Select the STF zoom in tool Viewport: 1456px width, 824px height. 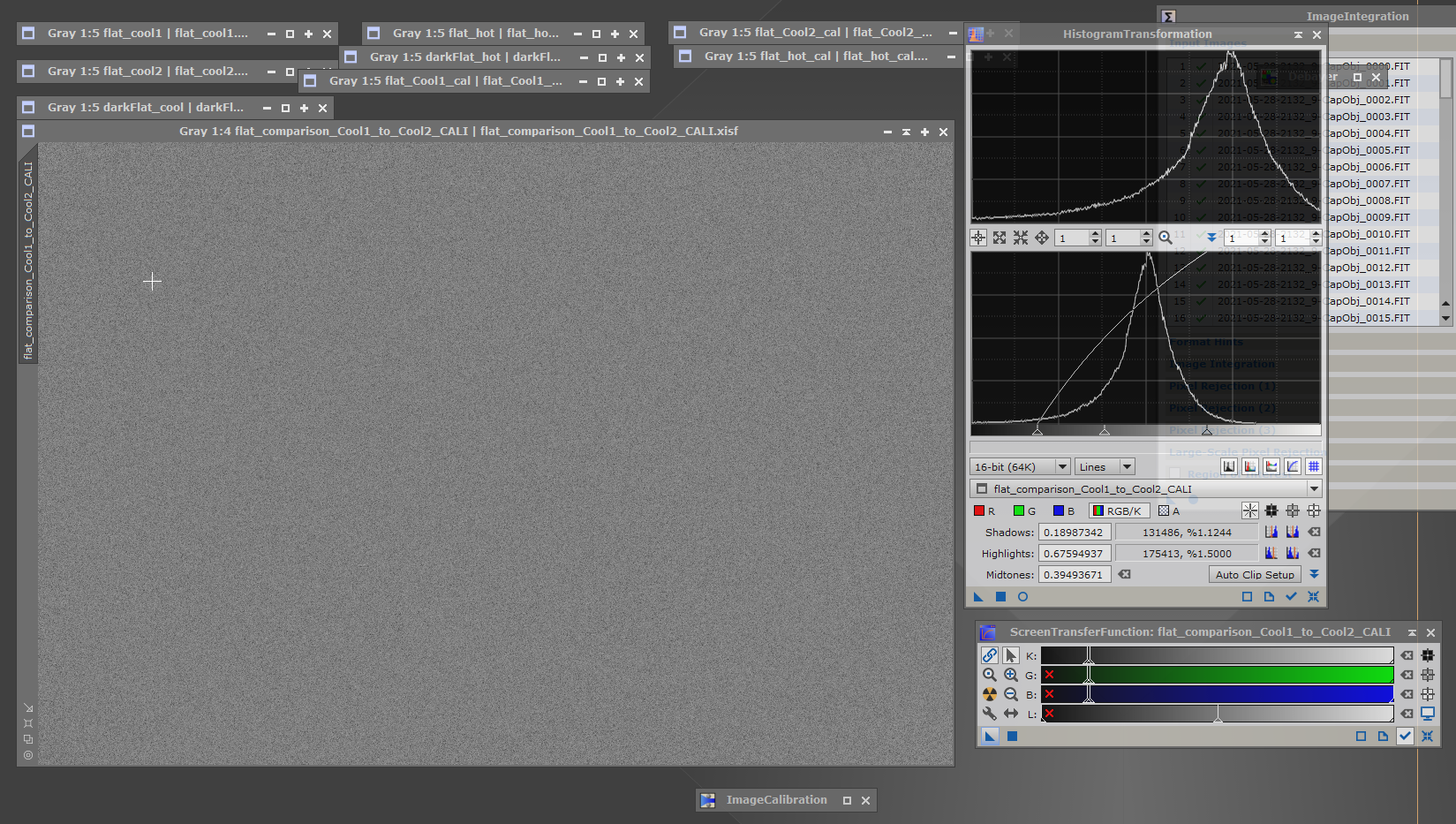point(1011,675)
